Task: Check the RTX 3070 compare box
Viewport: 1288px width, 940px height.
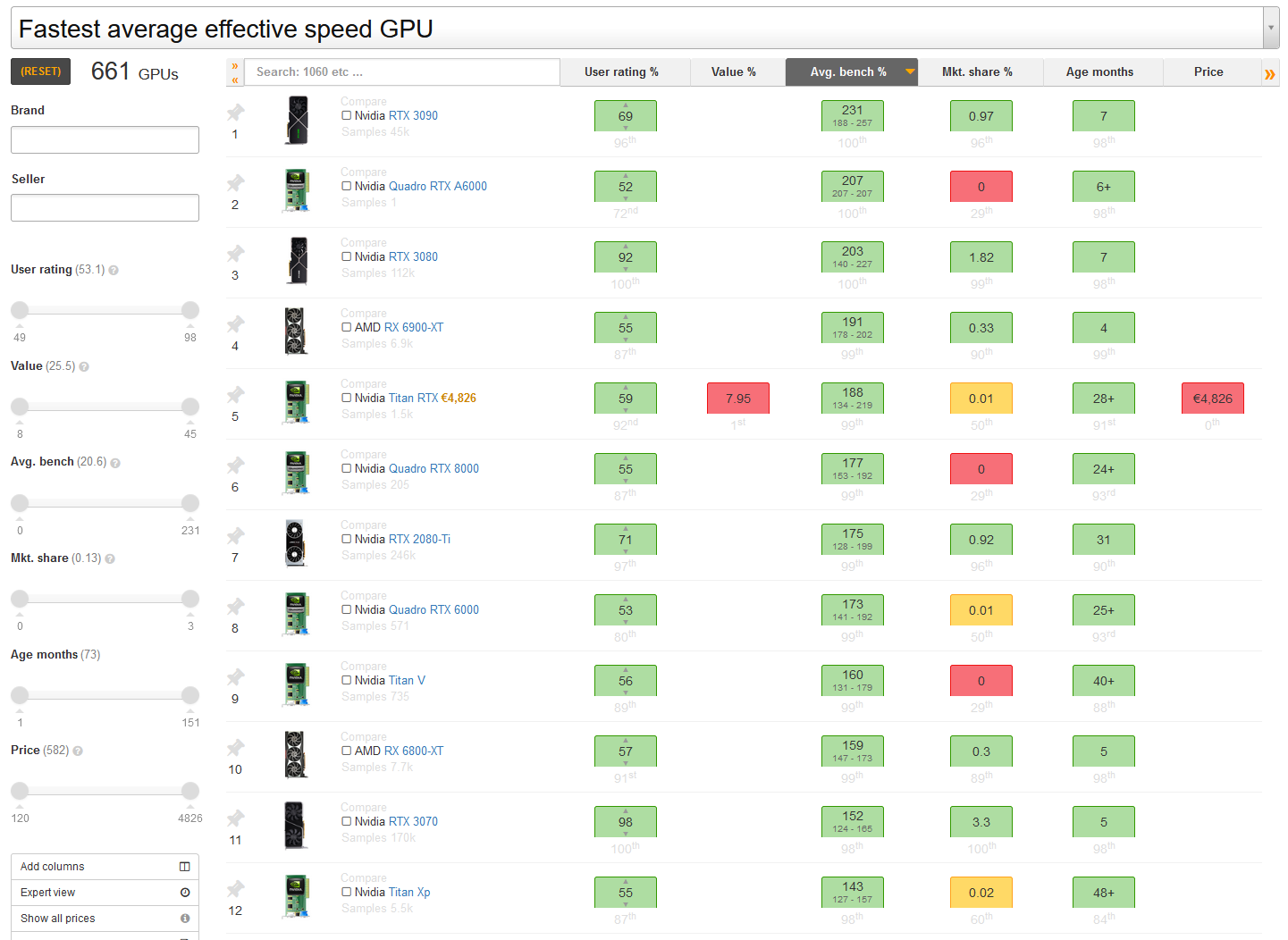Action: click(346, 821)
